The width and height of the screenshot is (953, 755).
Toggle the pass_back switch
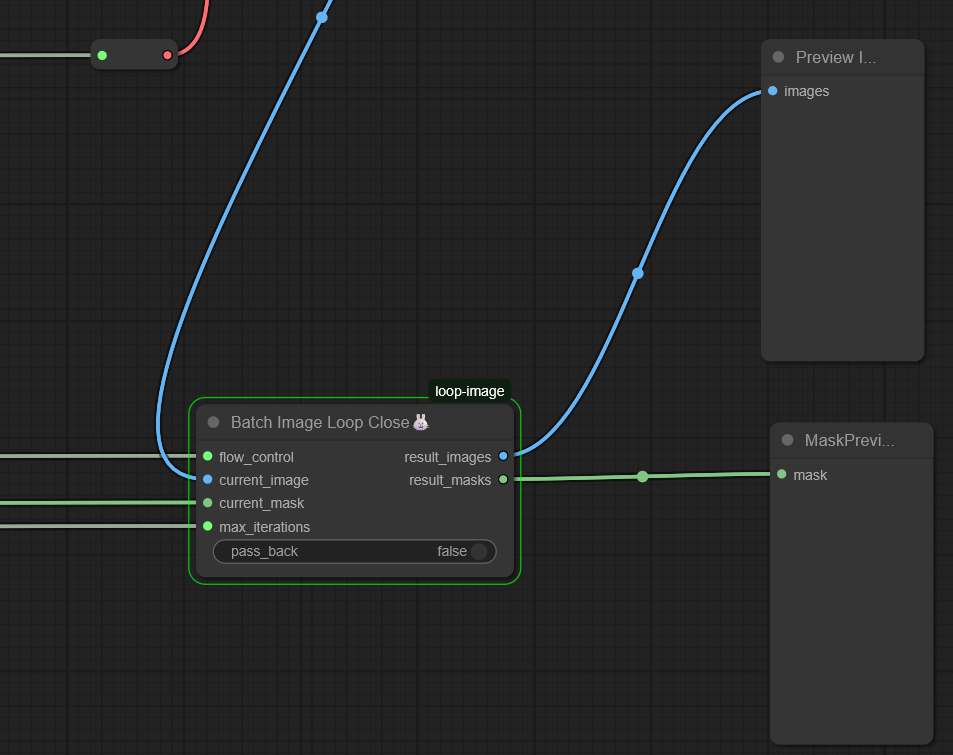pyautogui.click(x=478, y=551)
